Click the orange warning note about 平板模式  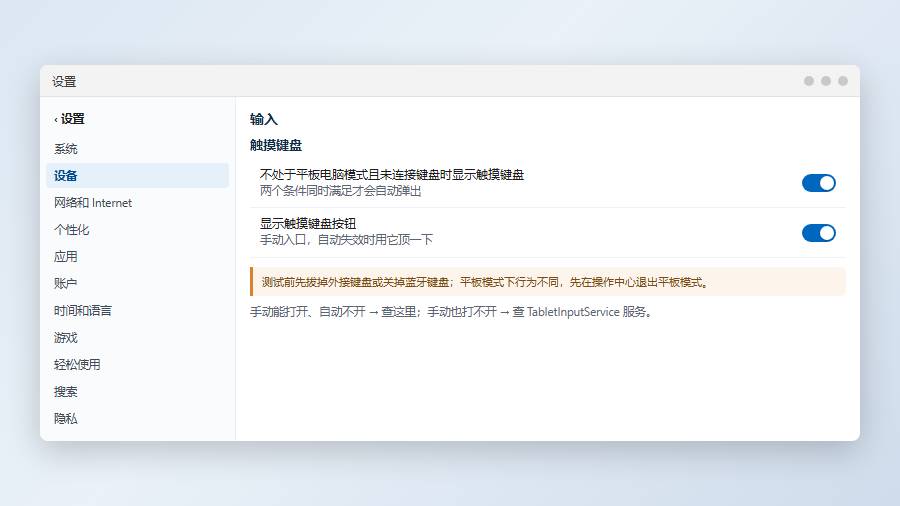[x=548, y=282]
